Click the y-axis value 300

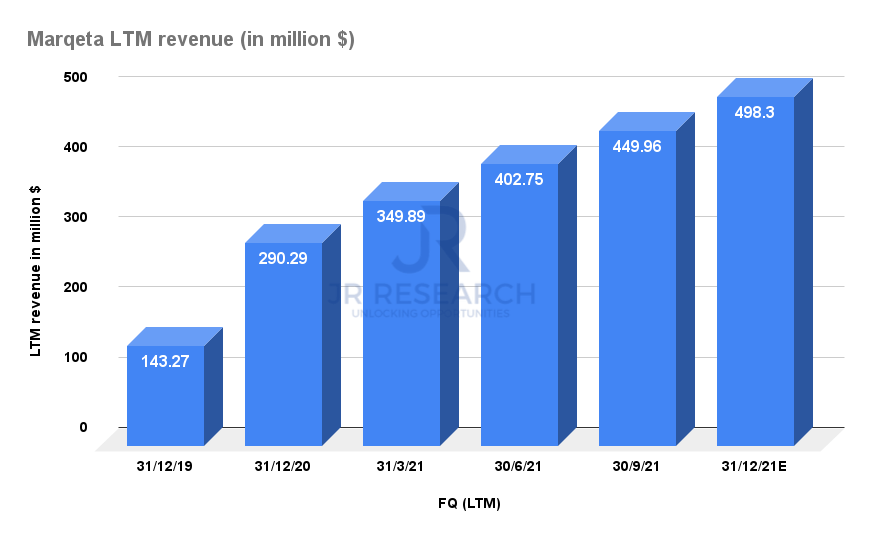pos(76,217)
